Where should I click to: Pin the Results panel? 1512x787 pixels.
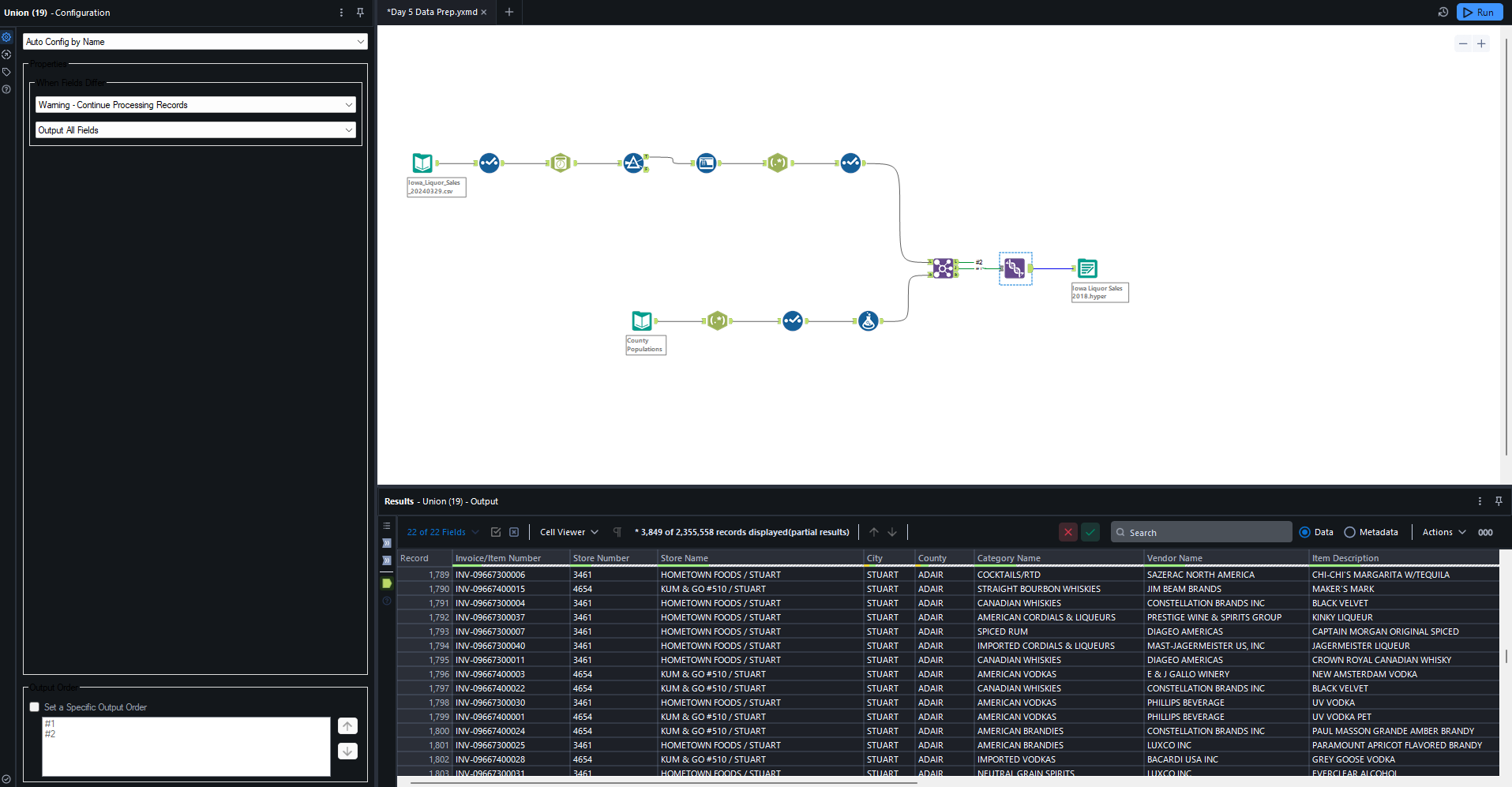click(x=1499, y=501)
